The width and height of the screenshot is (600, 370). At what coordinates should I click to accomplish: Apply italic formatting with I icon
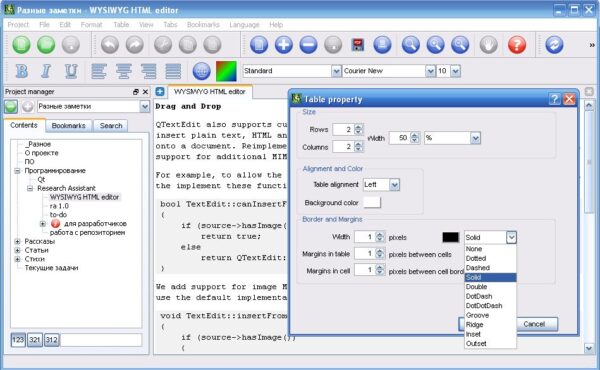pos(46,71)
